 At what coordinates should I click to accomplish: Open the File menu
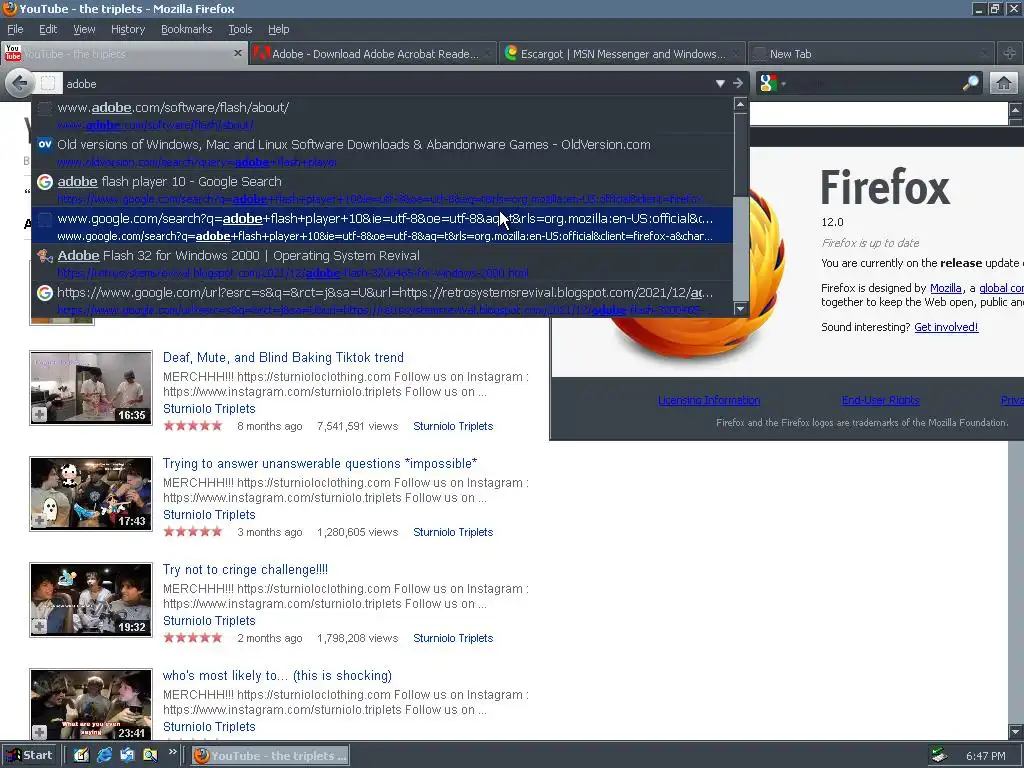coord(15,29)
